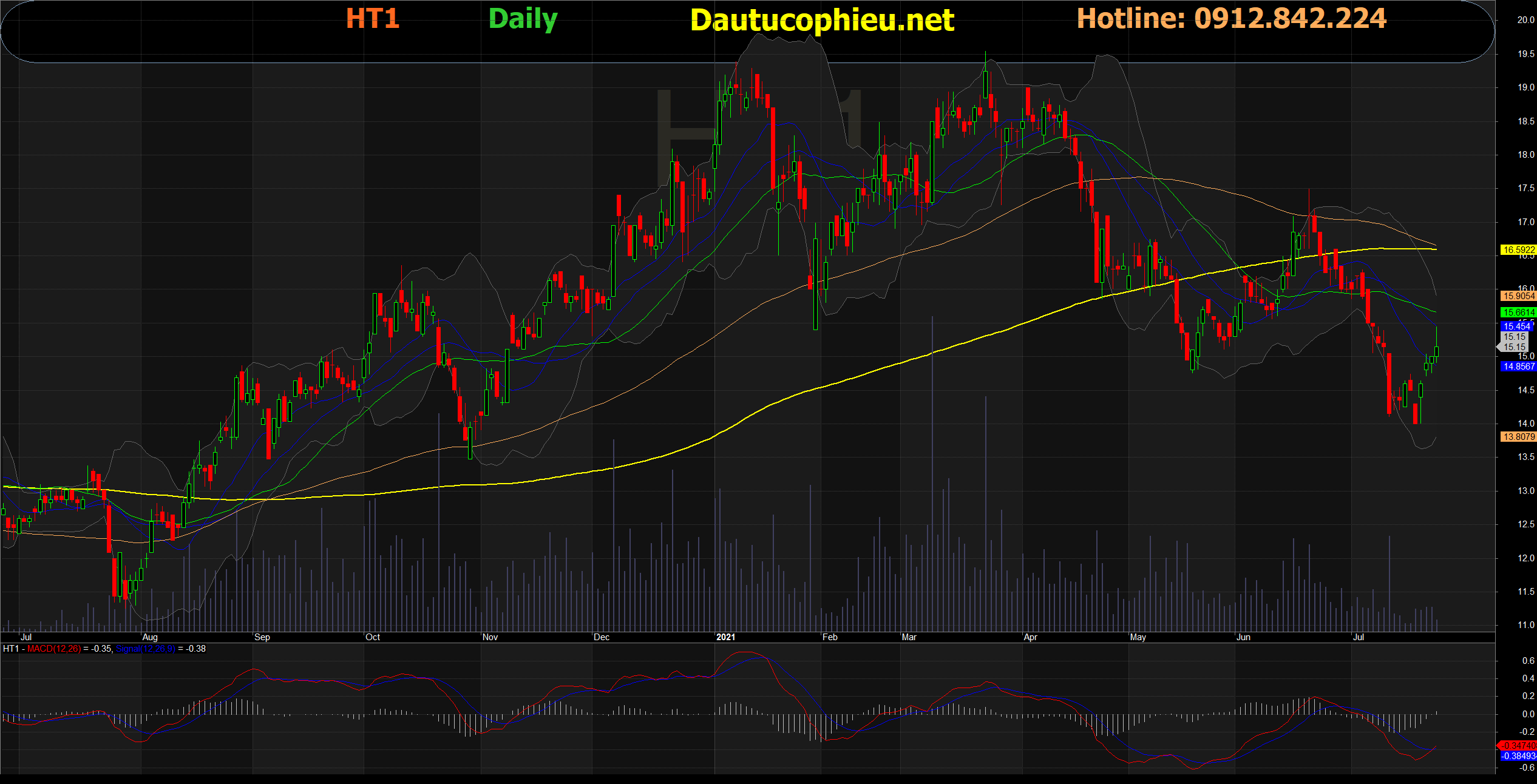Screen dimensions: 1537x784
Task: Click the Dautucophieu.net website link
Action: point(822,21)
